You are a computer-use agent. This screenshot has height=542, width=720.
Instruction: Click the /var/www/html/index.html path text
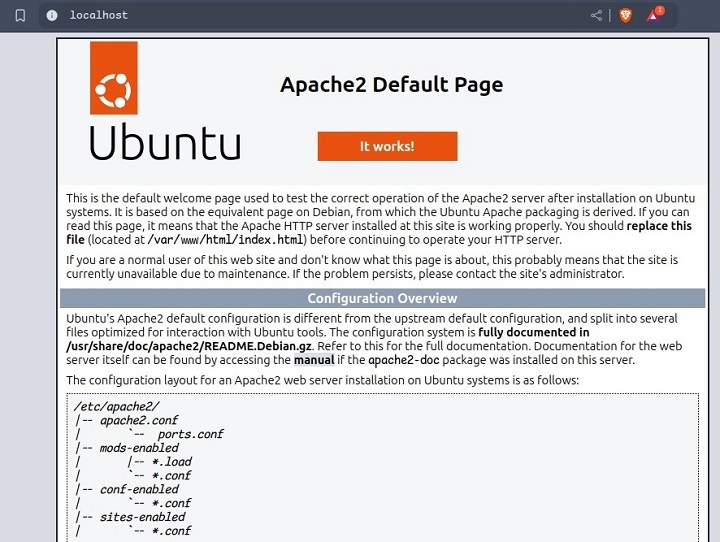225,240
